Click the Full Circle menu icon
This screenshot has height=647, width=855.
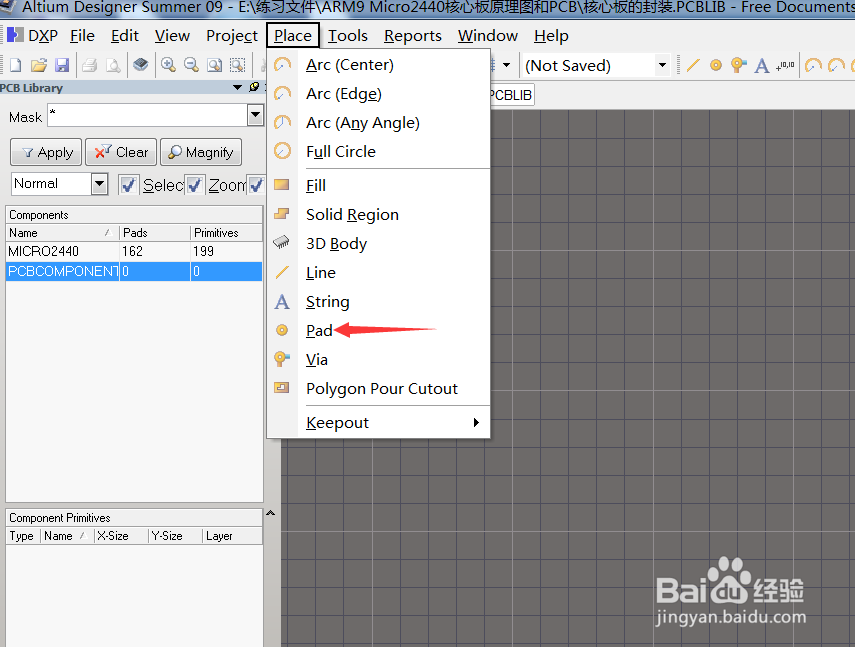(282, 150)
